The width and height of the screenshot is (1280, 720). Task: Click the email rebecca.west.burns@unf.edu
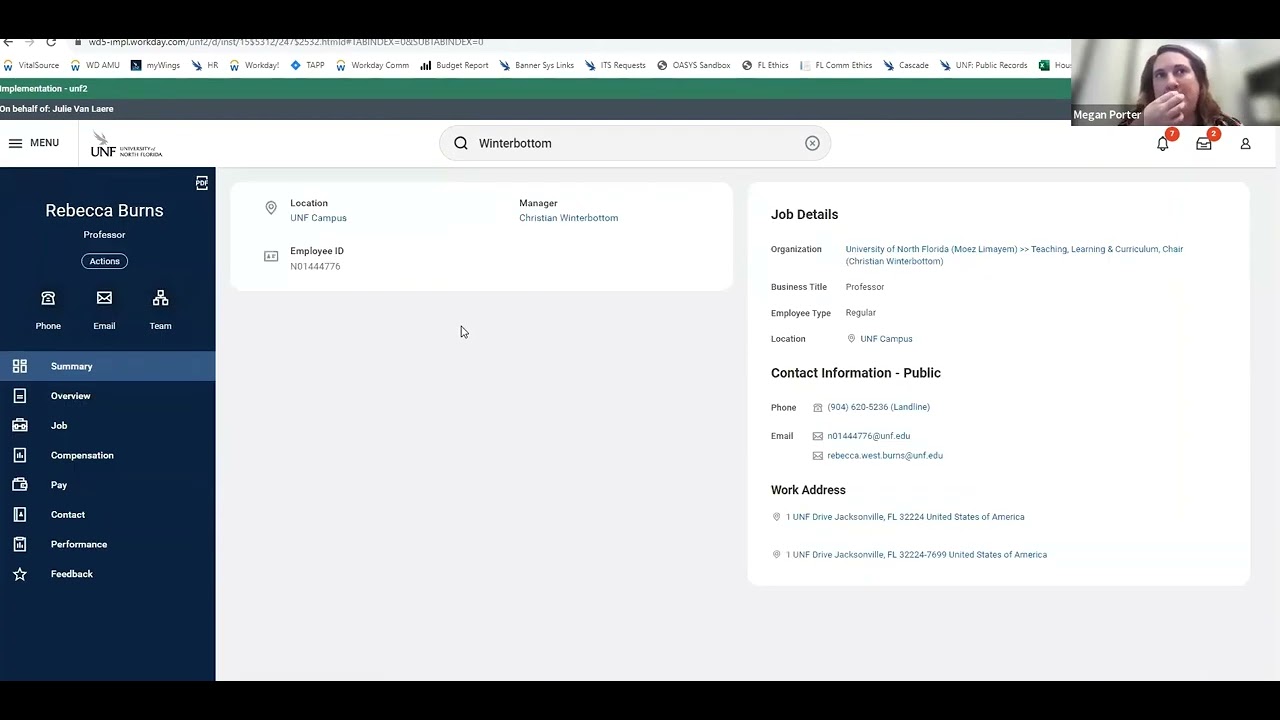(x=885, y=455)
